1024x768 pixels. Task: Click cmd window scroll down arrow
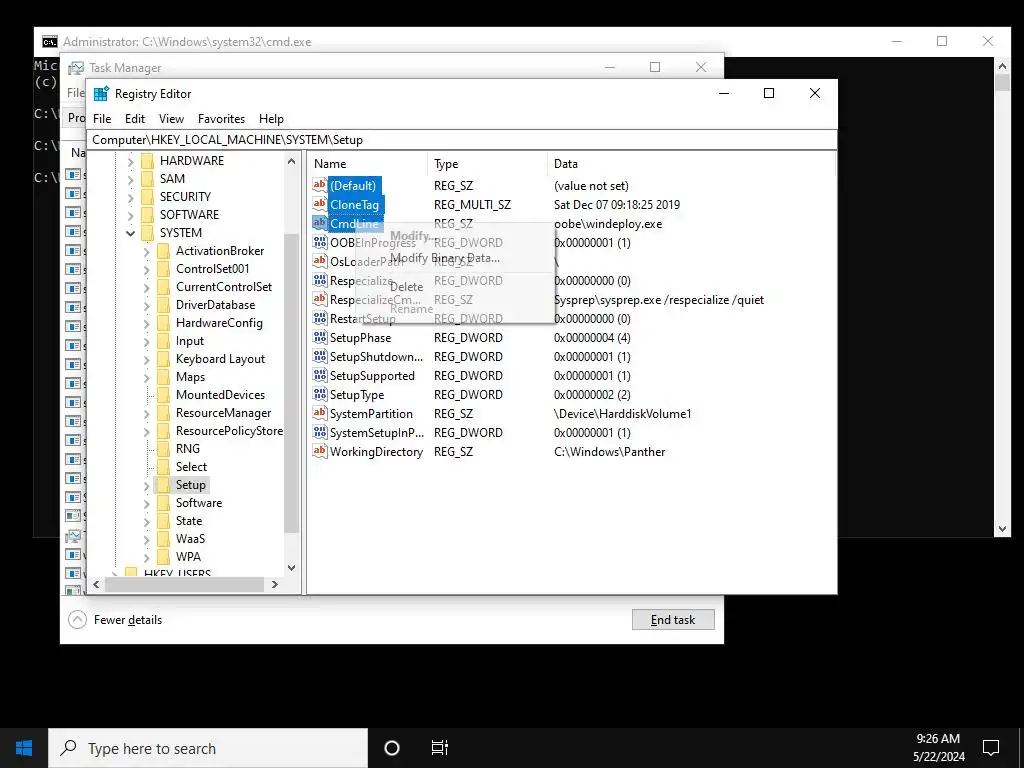point(1002,529)
